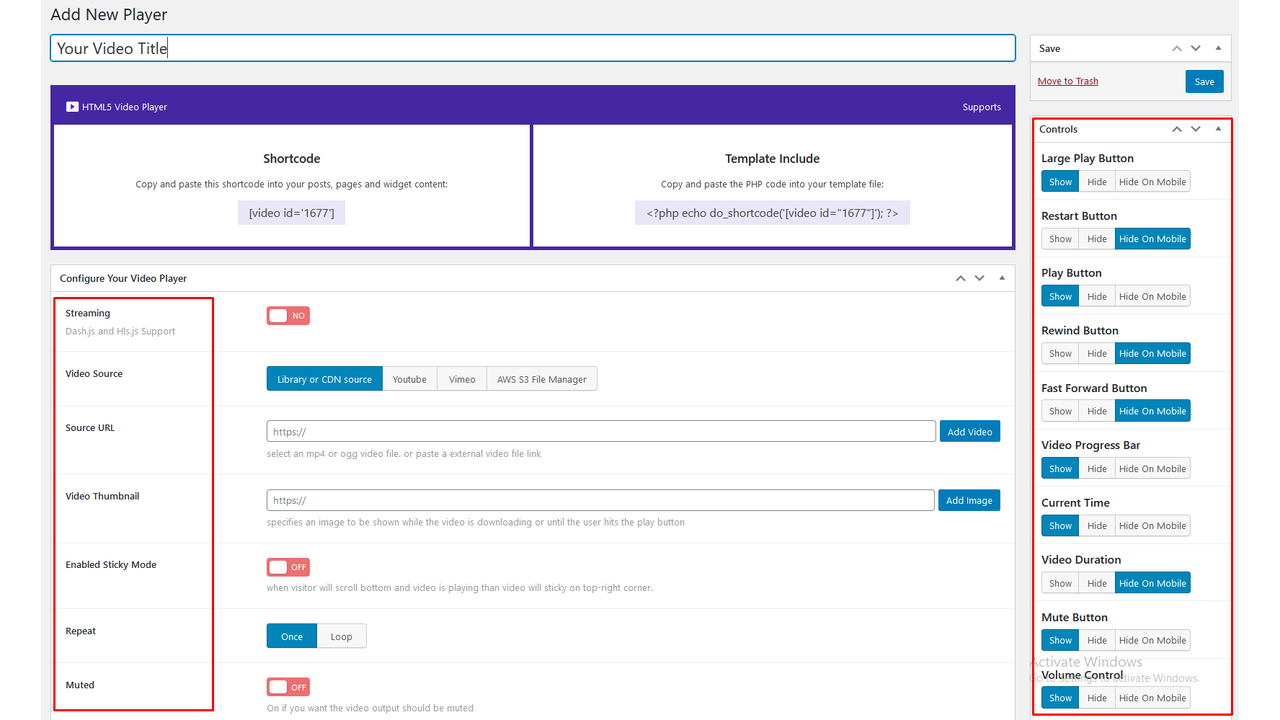Click the Controls panel move-up arrow
The image size is (1280, 720).
tap(1177, 129)
